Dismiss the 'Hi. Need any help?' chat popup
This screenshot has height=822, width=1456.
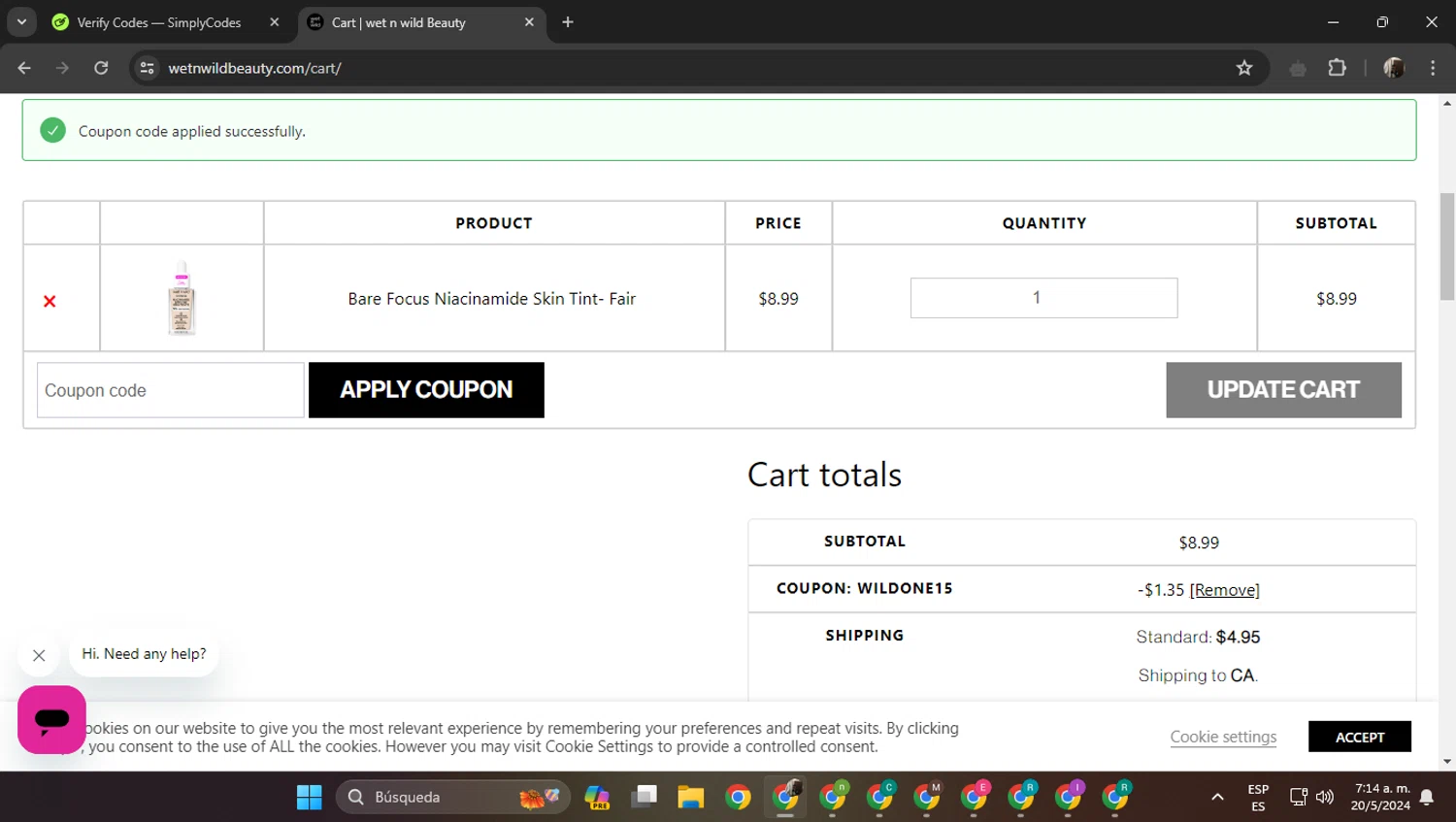39,655
